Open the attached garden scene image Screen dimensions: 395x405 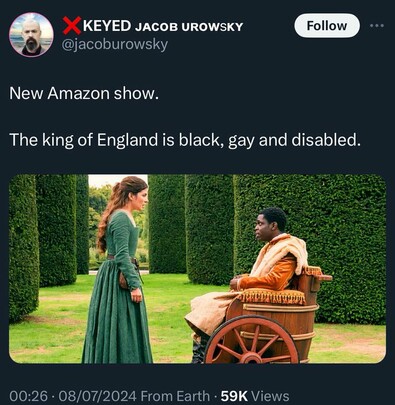[197, 269]
